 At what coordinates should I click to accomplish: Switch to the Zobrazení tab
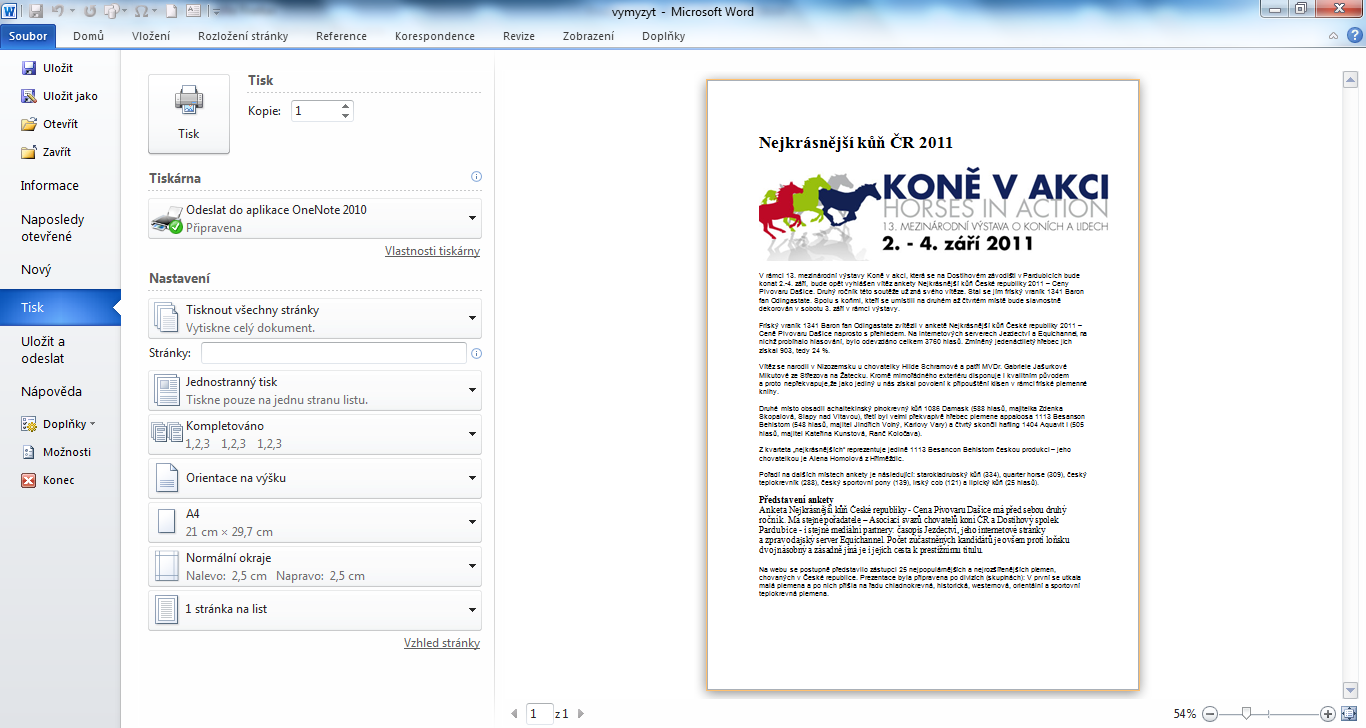(589, 36)
